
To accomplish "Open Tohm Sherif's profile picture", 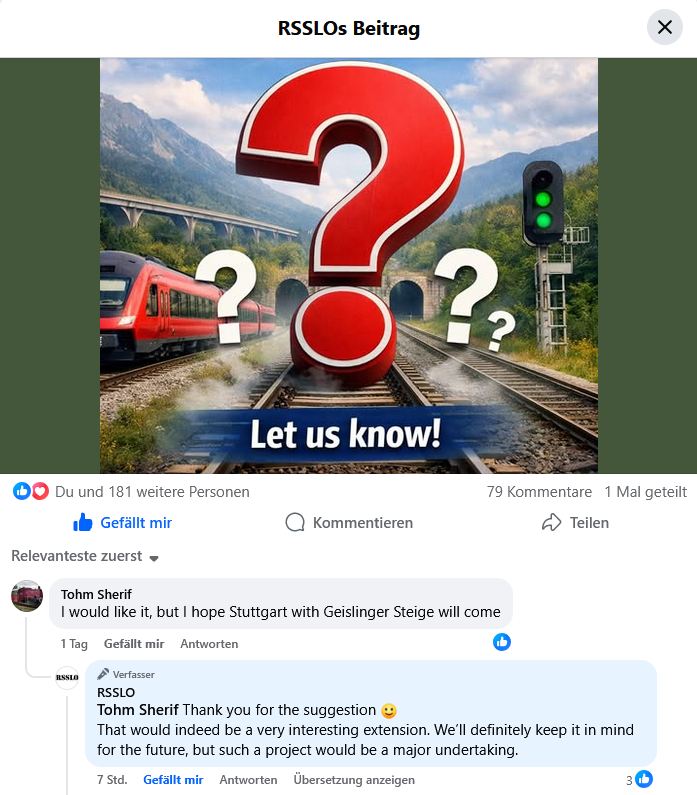I will coord(27,596).
